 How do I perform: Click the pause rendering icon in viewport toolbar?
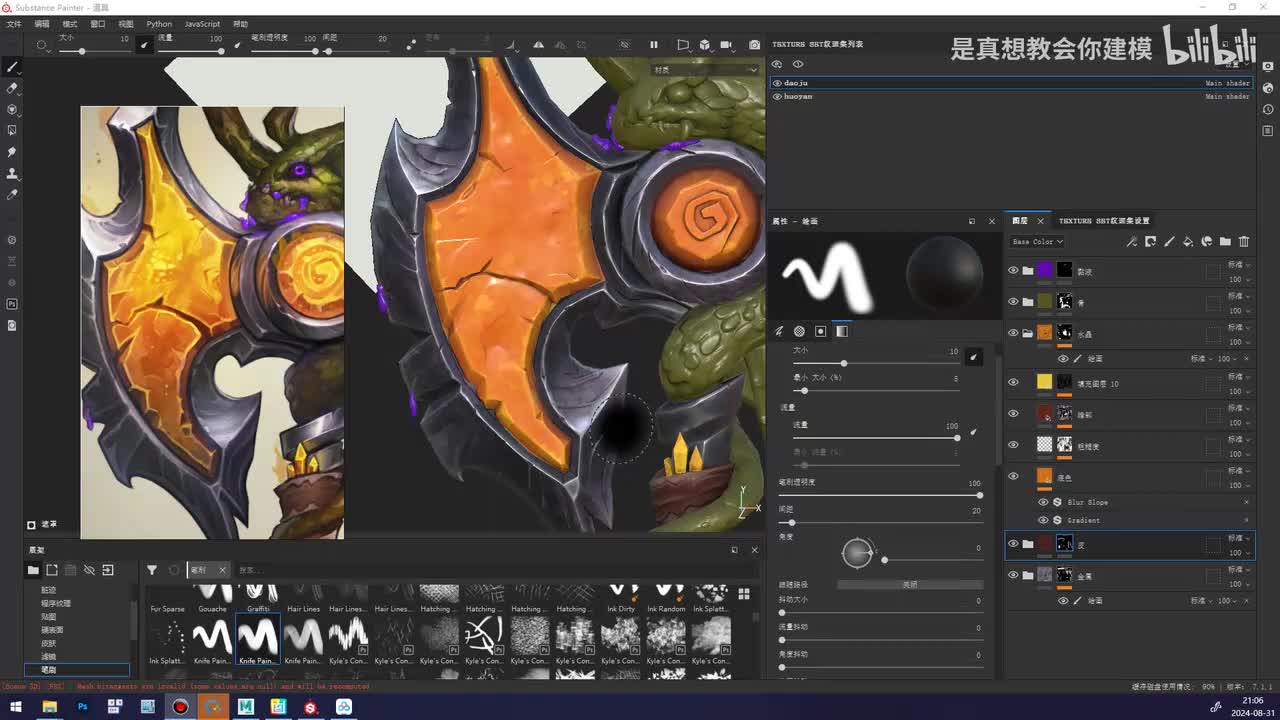pyautogui.click(x=654, y=45)
